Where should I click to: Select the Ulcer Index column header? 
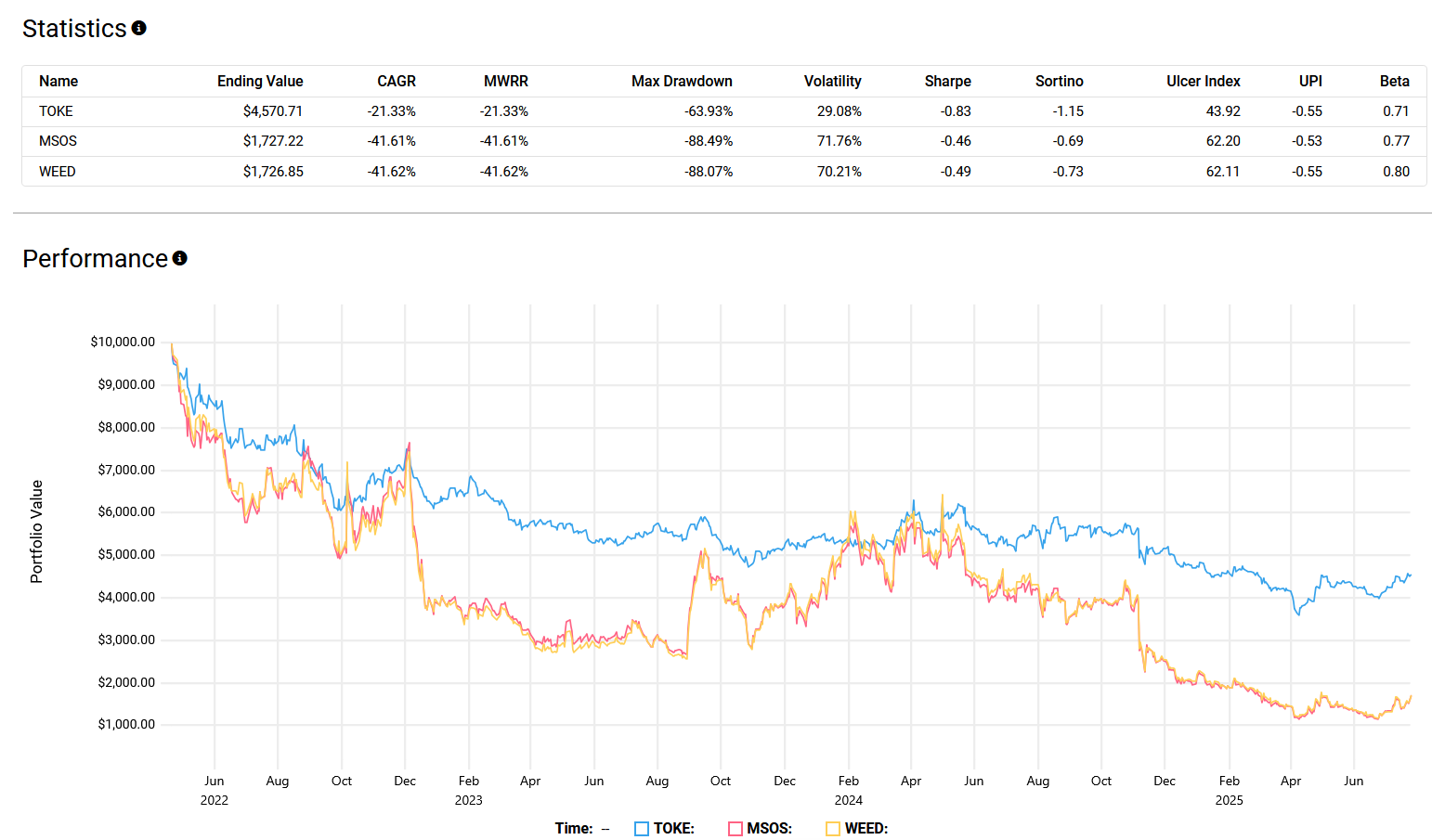click(x=1204, y=82)
